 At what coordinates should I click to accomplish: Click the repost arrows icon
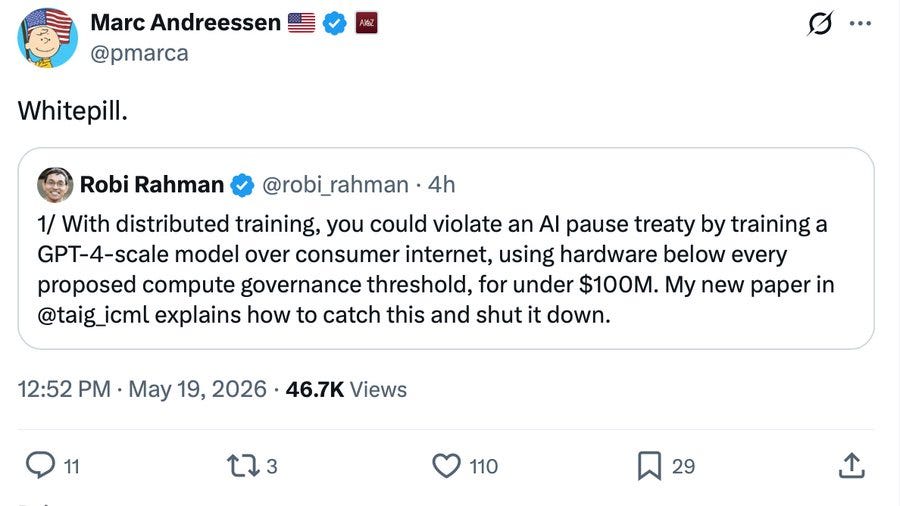(243, 466)
